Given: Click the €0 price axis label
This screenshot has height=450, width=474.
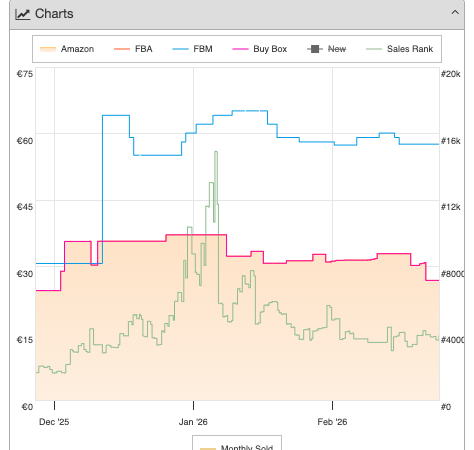Looking at the screenshot, I should (27, 407).
